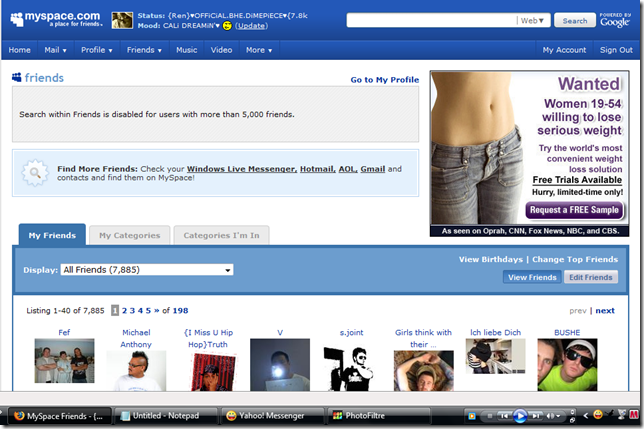Select the My Friends tab
Image resolution: width=644 pixels, height=429 pixels.
[52, 235]
